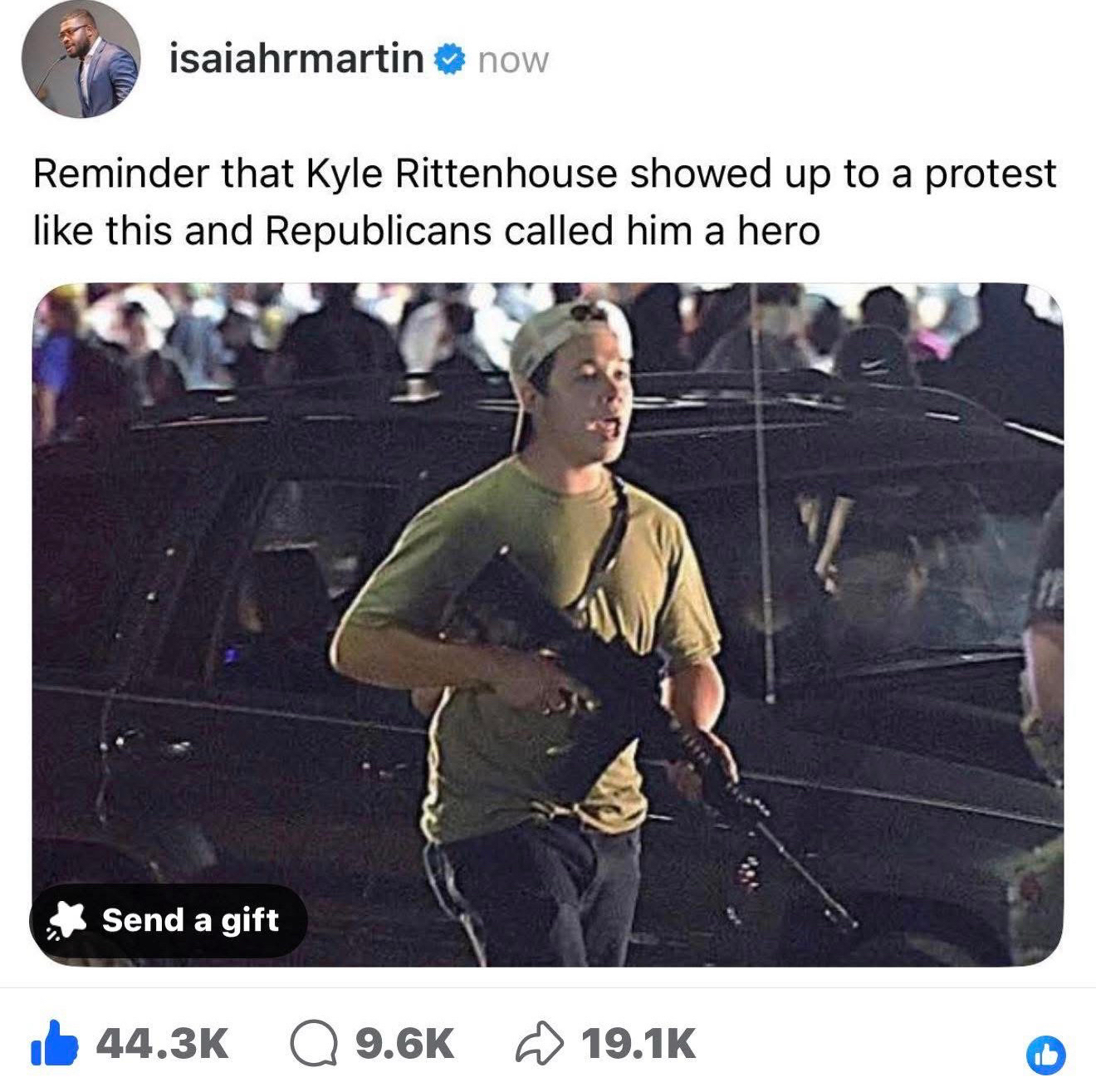The image size is (1096, 1092).
Task: Click the small blue like reaction badge
Action: click(x=1046, y=1055)
